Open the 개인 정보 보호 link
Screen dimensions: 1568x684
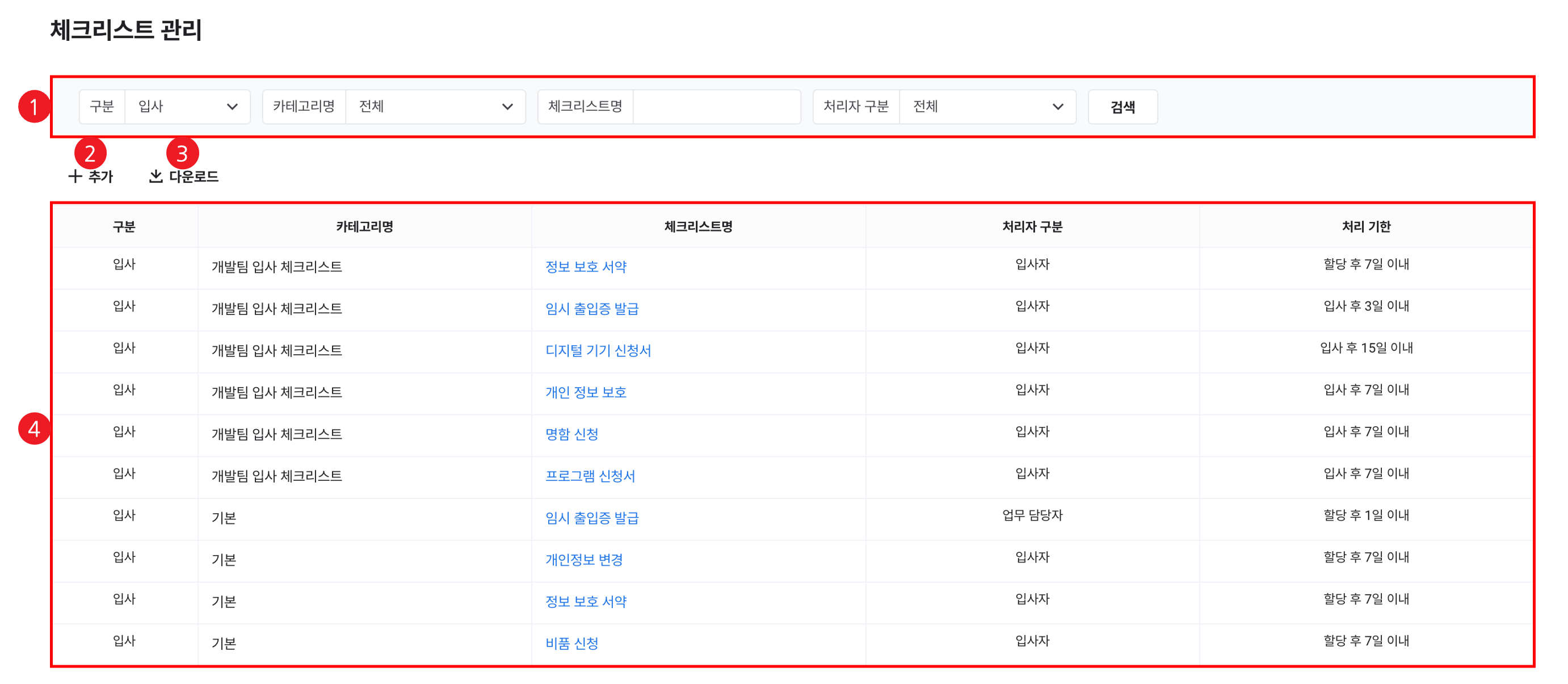point(586,392)
